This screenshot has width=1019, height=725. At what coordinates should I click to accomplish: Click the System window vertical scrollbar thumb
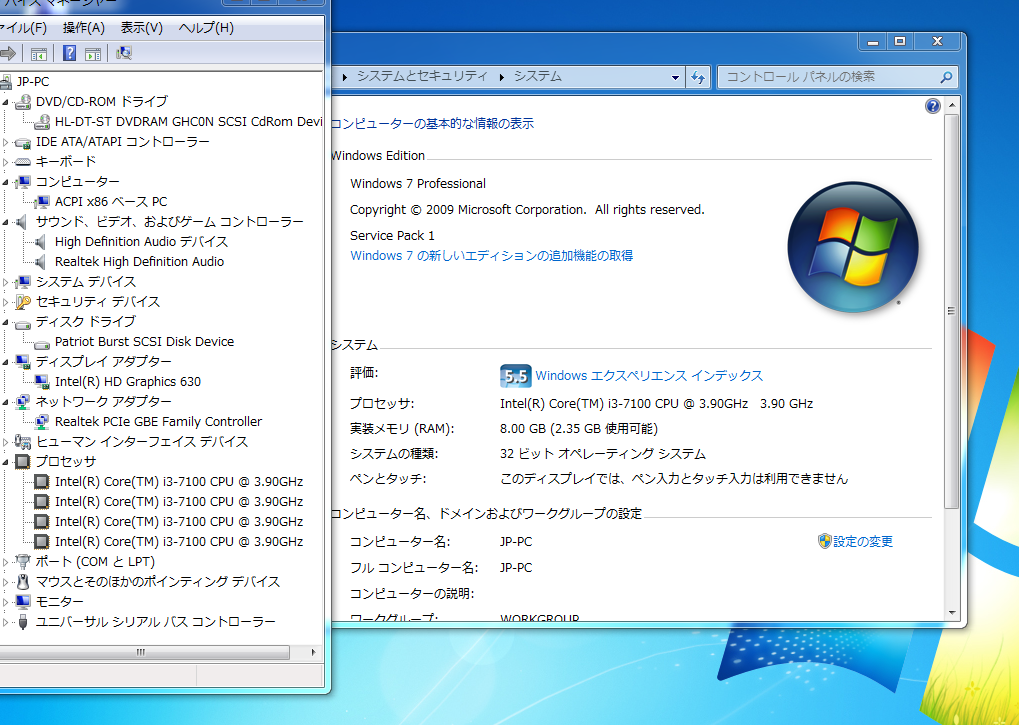tap(951, 311)
